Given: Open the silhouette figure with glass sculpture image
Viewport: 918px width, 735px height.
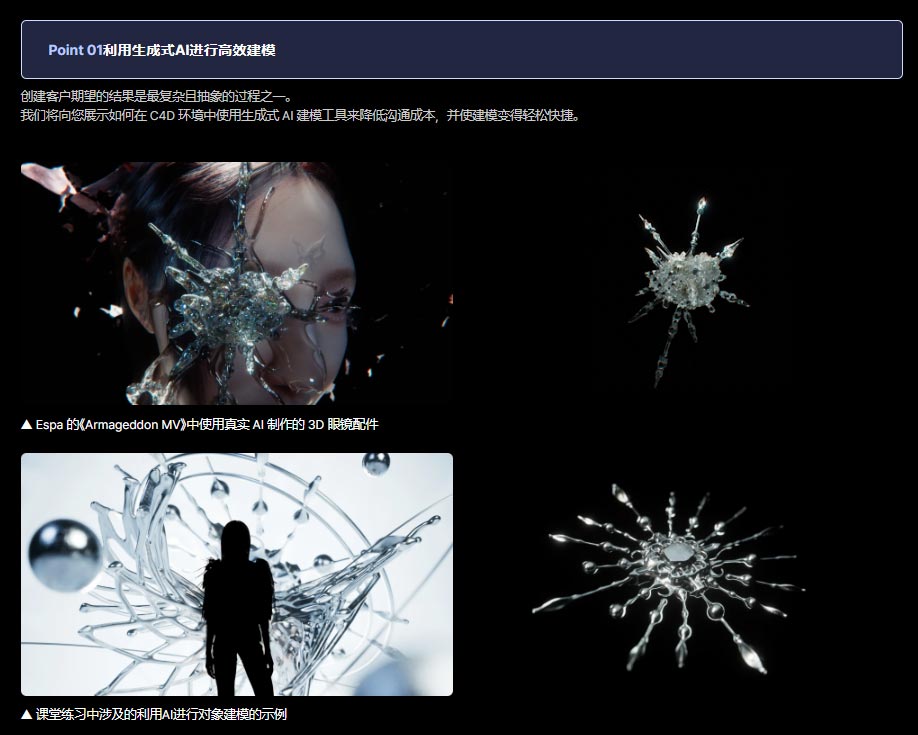Looking at the screenshot, I should 237,575.
